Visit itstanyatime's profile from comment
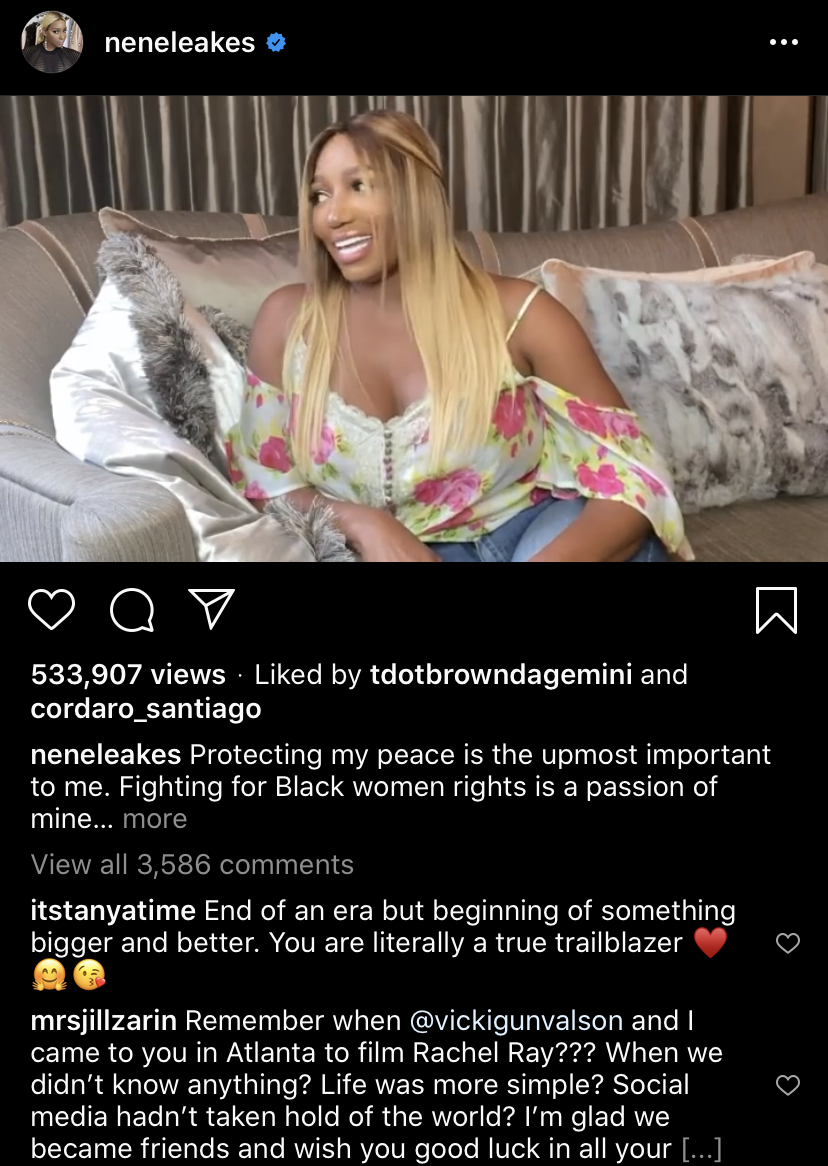 (x=113, y=911)
